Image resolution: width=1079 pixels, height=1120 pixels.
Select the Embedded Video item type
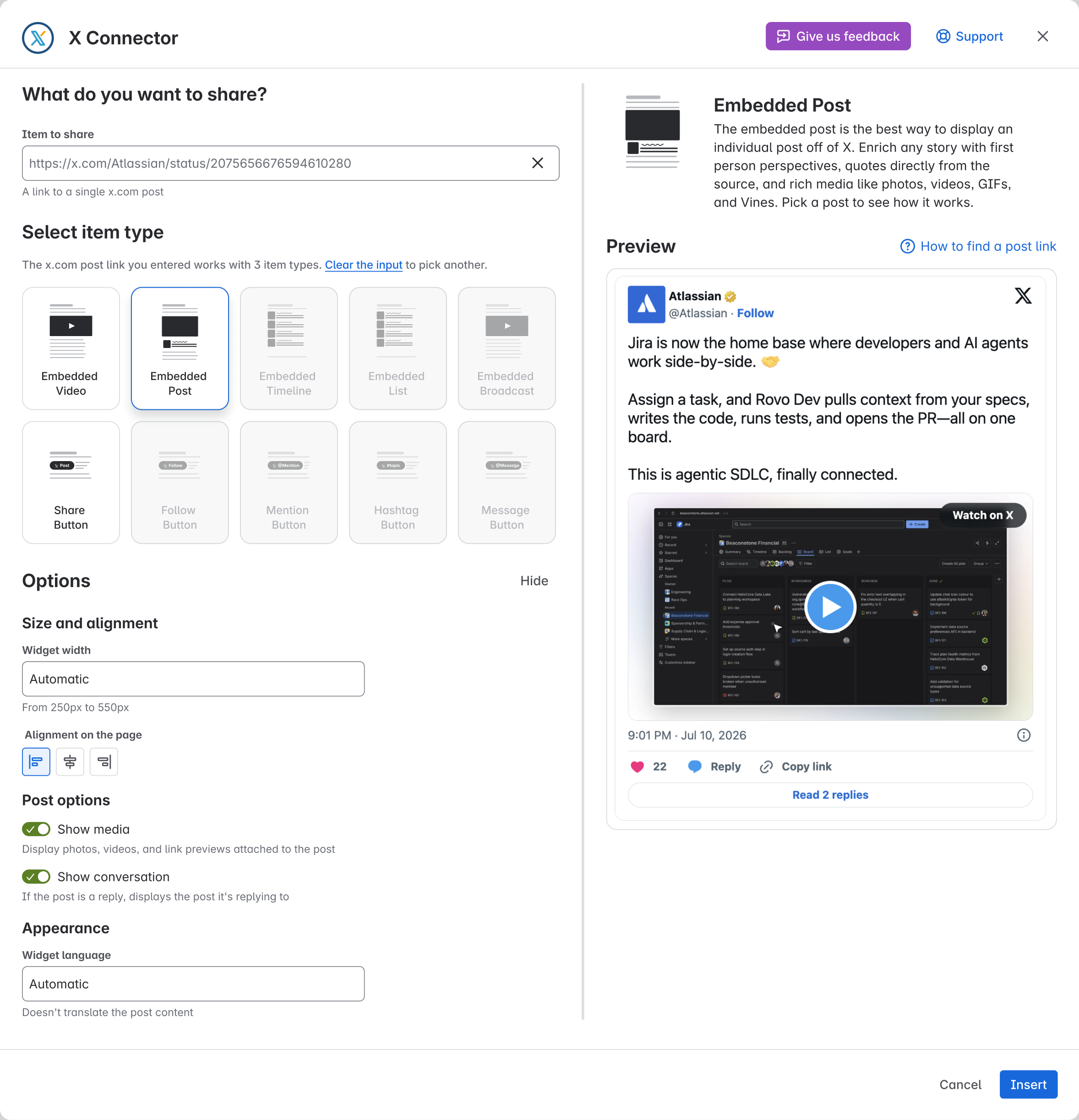[x=71, y=348]
